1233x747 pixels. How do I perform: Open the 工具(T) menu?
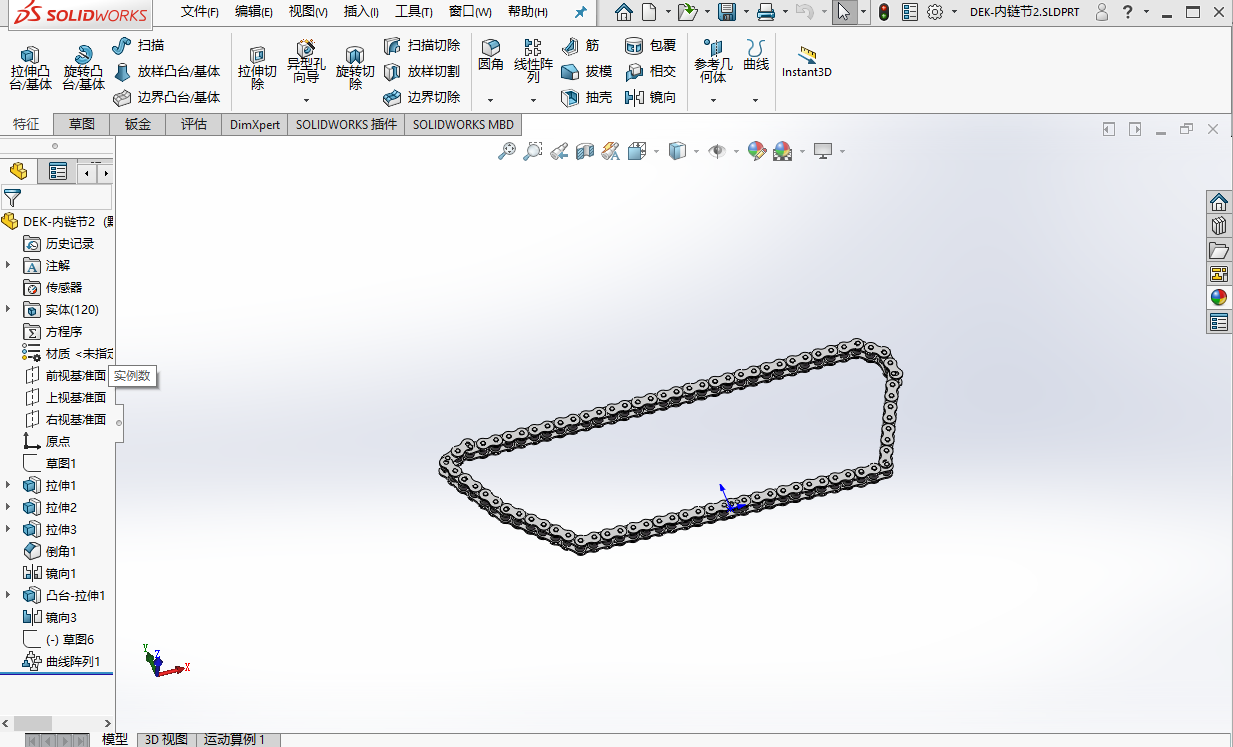click(414, 12)
